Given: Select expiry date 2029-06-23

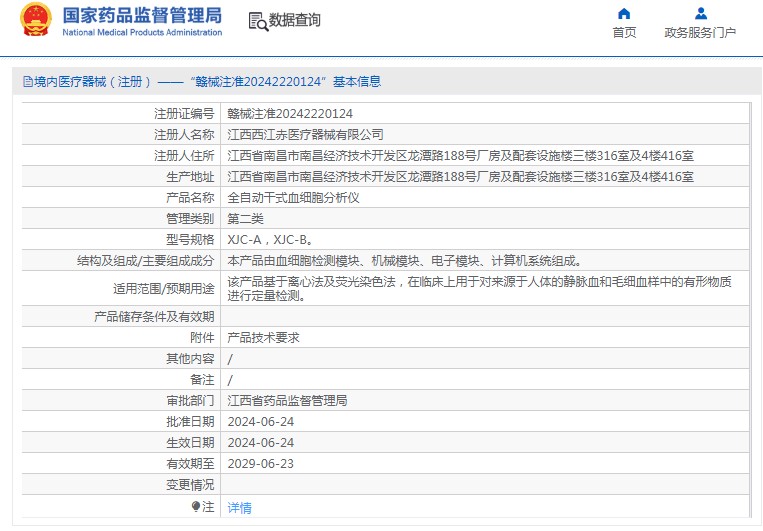Looking at the screenshot, I should pyautogui.click(x=261, y=463).
